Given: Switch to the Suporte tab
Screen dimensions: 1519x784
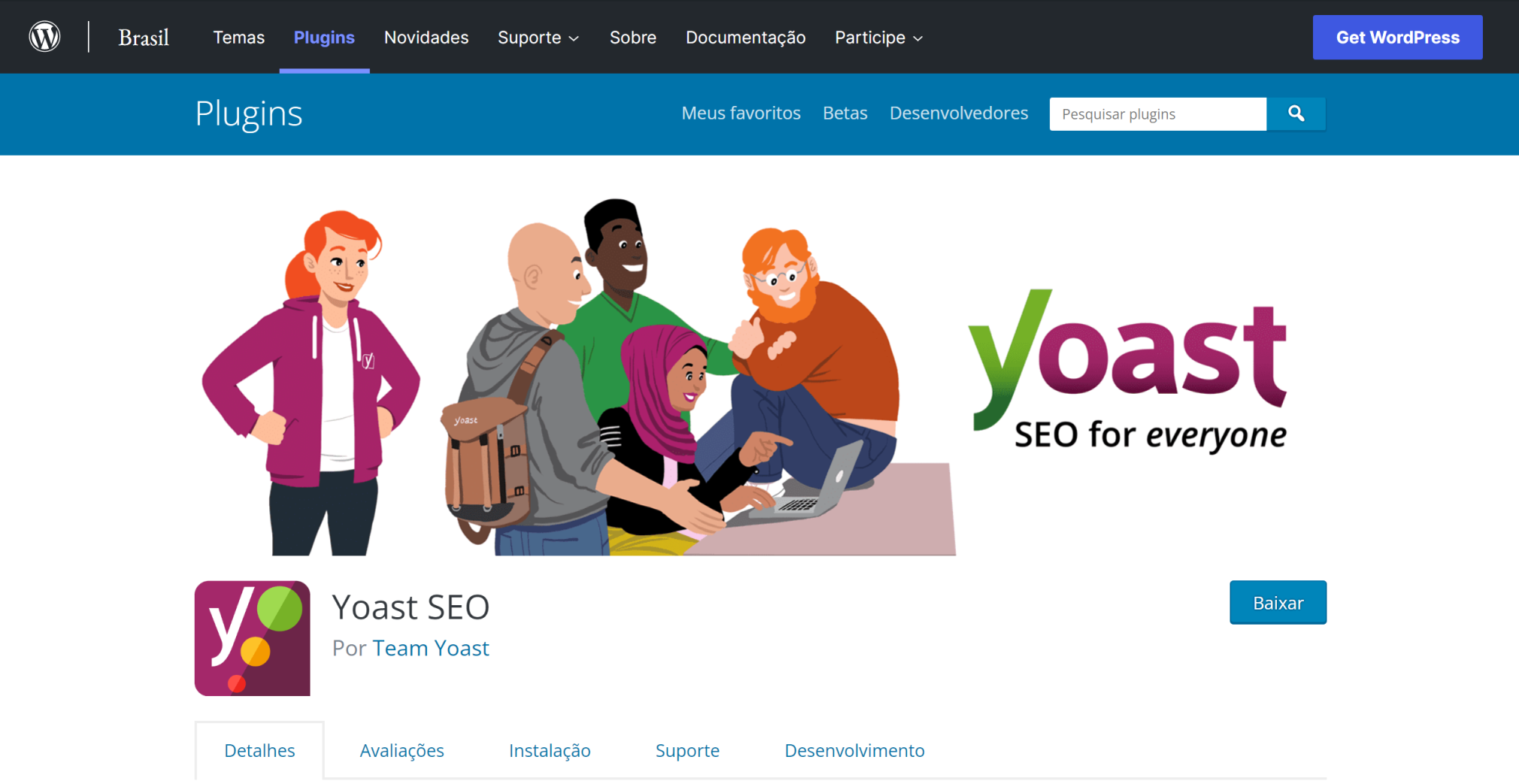Looking at the screenshot, I should tap(687, 749).
